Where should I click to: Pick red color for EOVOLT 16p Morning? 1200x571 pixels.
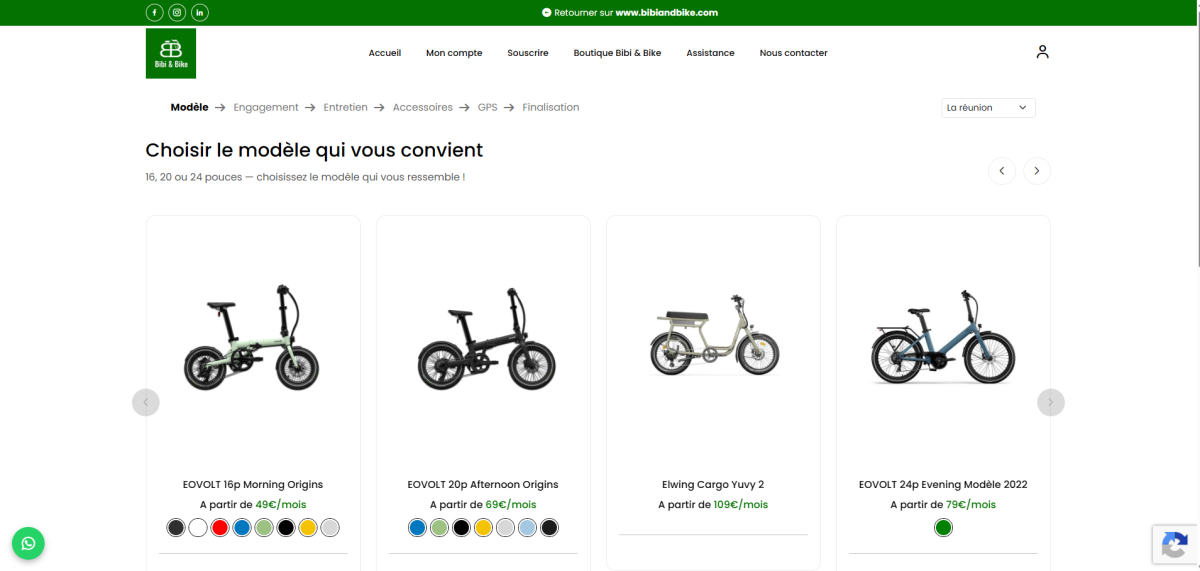pos(220,527)
